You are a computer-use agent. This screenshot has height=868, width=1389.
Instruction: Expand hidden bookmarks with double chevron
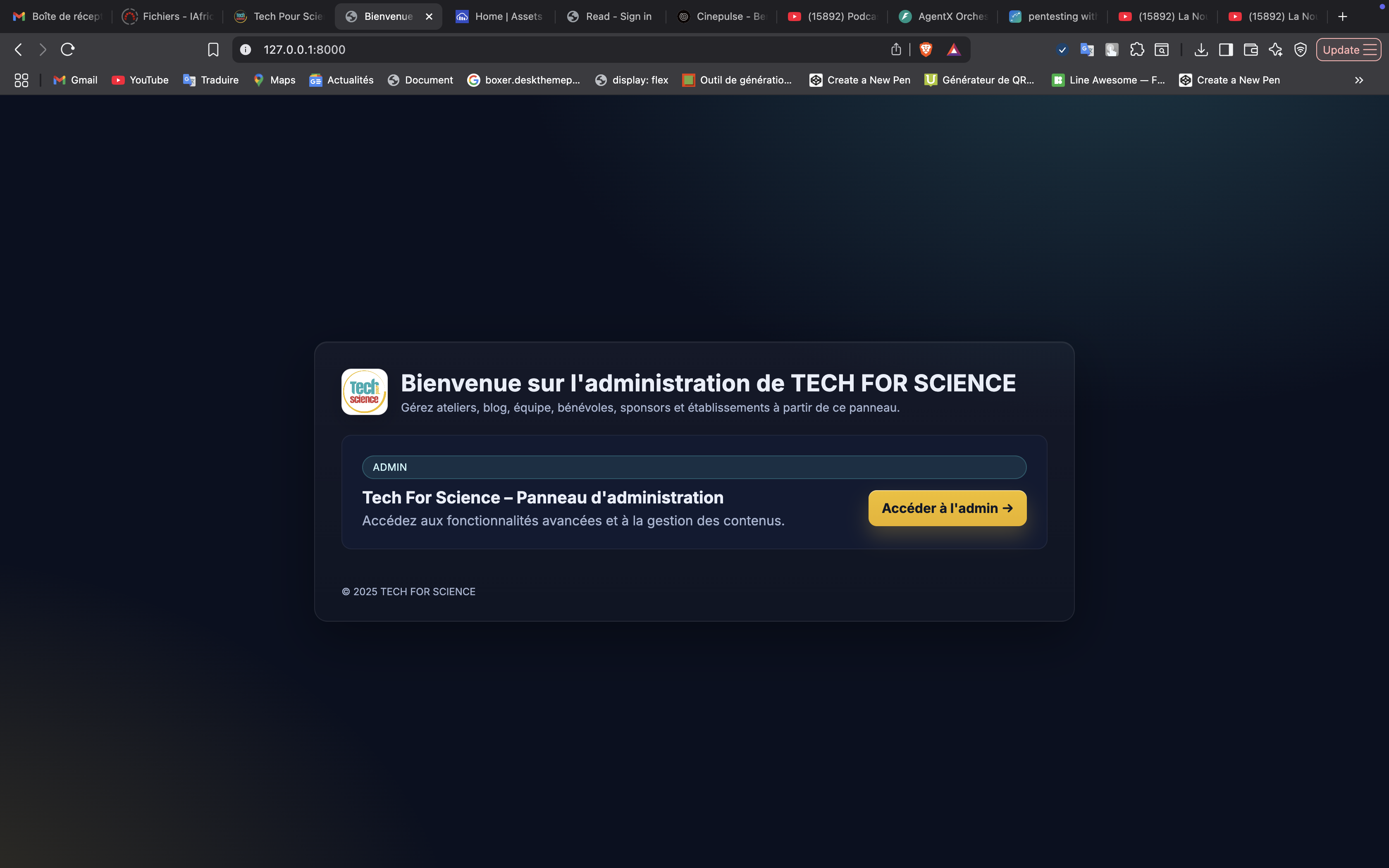click(1358, 80)
